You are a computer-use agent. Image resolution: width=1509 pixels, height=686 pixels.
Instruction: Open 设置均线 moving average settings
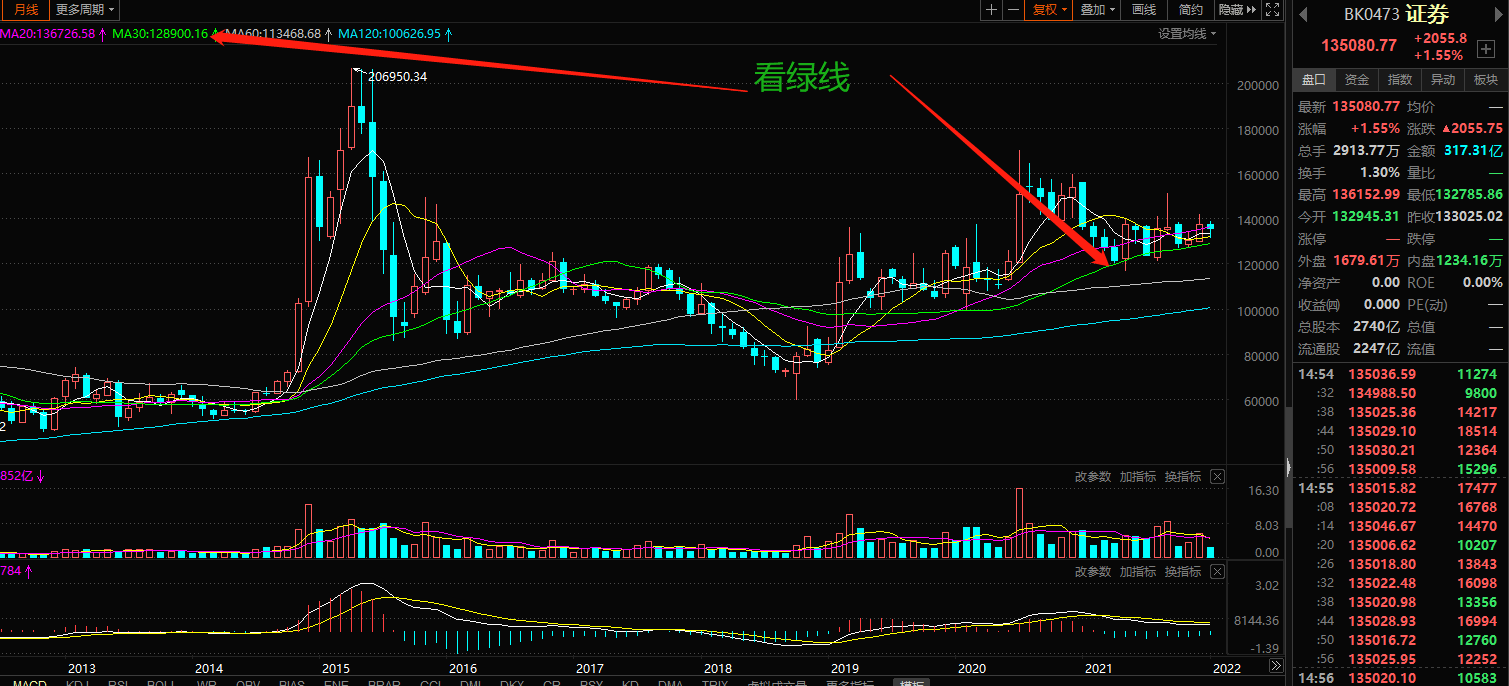point(1187,34)
